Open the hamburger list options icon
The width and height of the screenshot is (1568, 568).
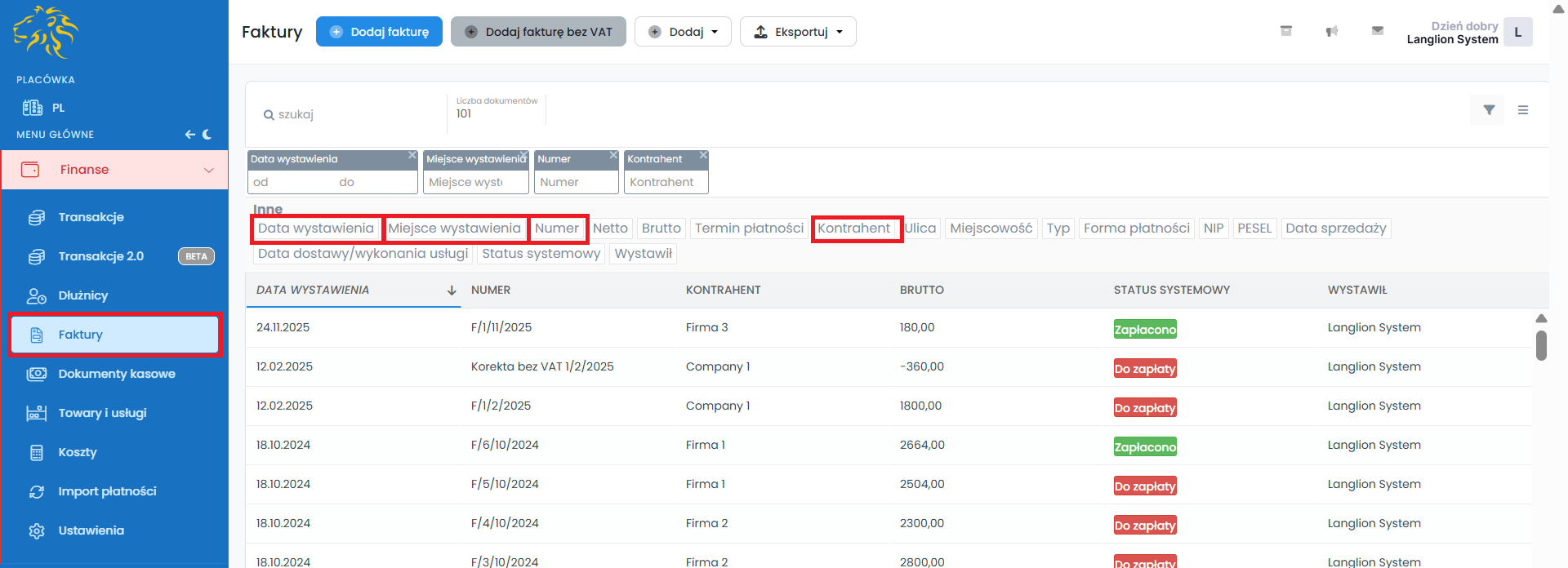click(x=1522, y=110)
